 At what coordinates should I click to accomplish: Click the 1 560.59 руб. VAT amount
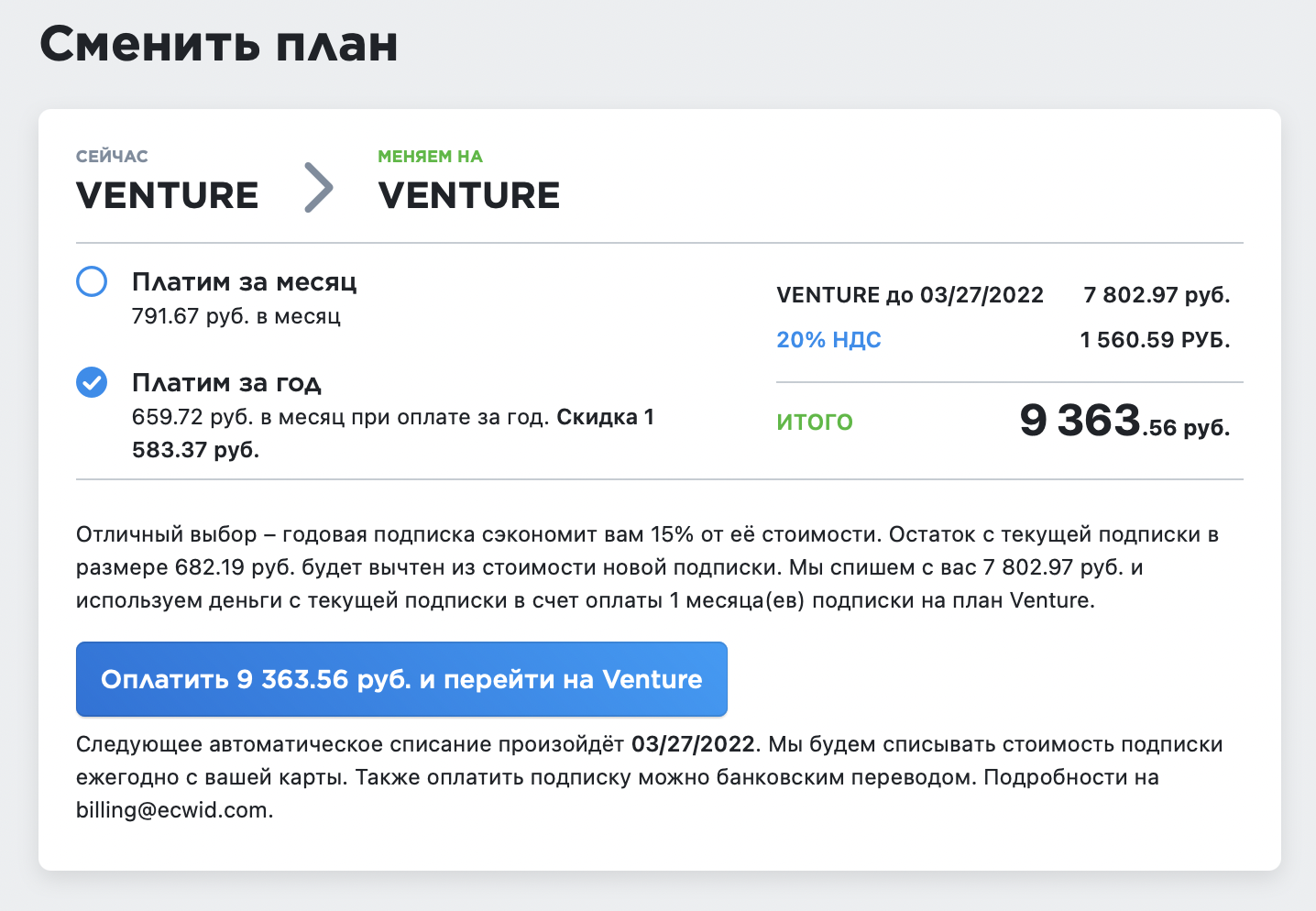pos(1155,340)
